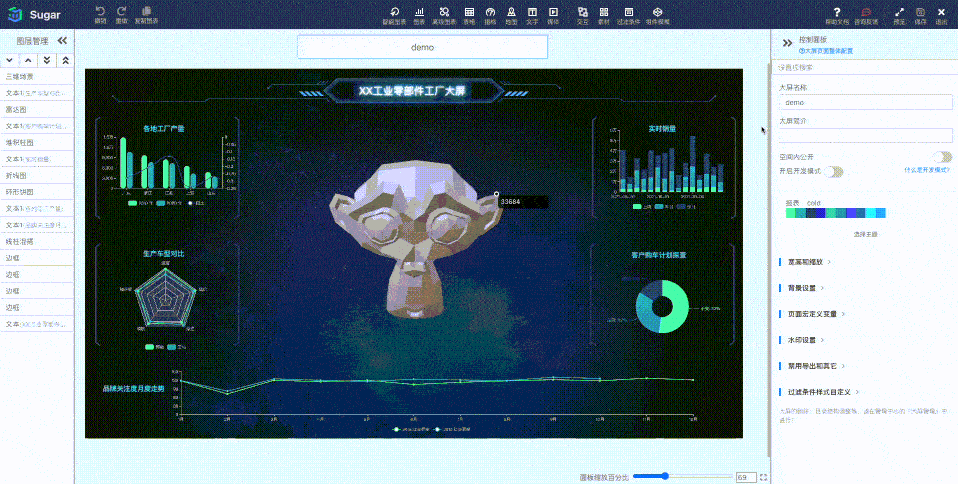Select the 线柱混搭 layer
The width and height of the screenshot is (958, 484).
tap(37, 241)
